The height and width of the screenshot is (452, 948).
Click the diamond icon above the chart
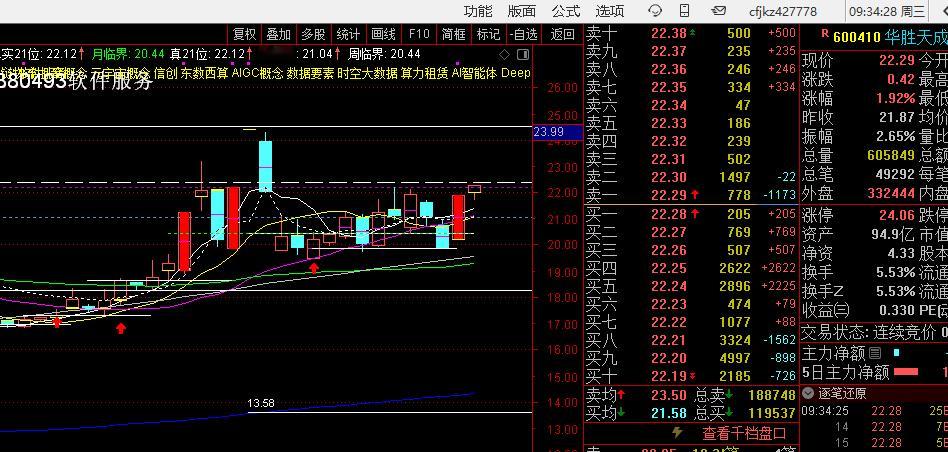point(505,55)
